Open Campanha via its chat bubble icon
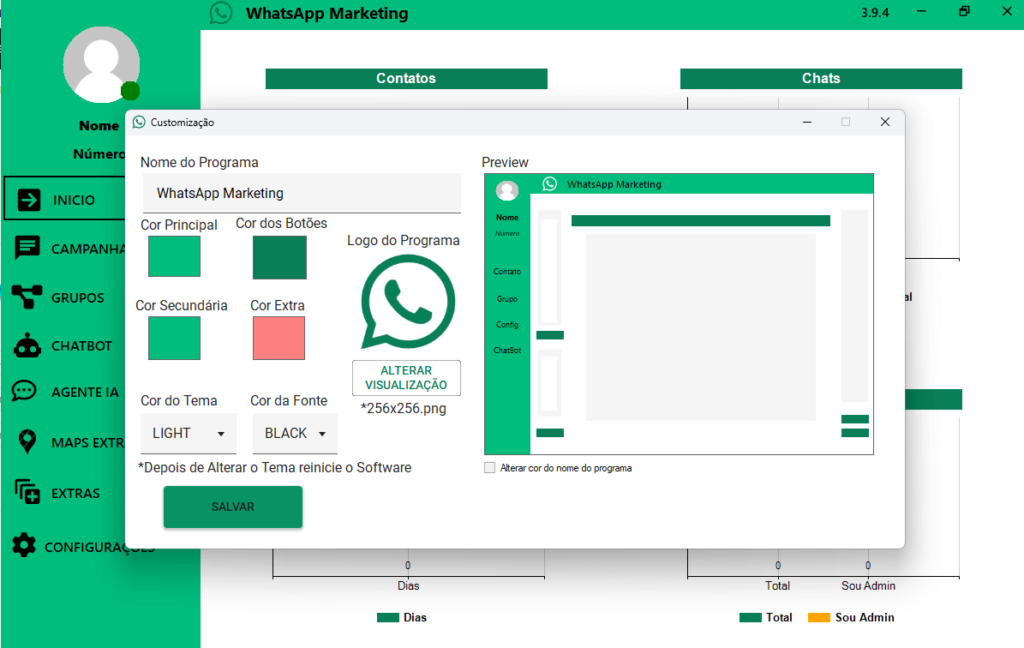Screen dimensions: 1024x648 [27, 248]
